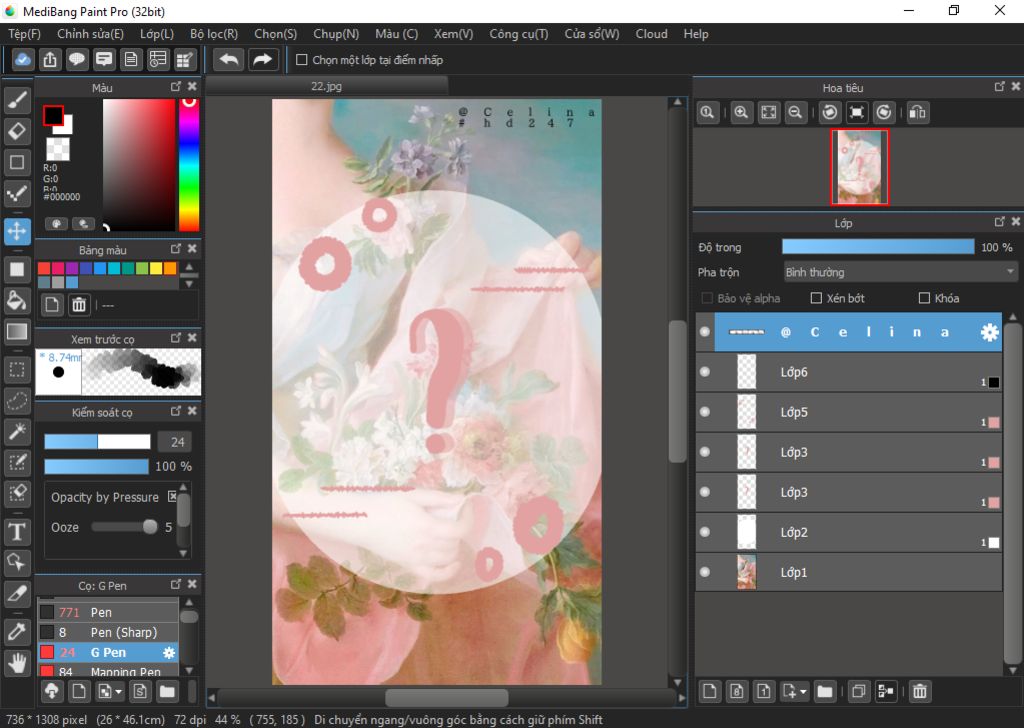The height and width of the screenshot is (728, 1024).
Task: Select the Gradient tool
Action: (x=17, y=332)
